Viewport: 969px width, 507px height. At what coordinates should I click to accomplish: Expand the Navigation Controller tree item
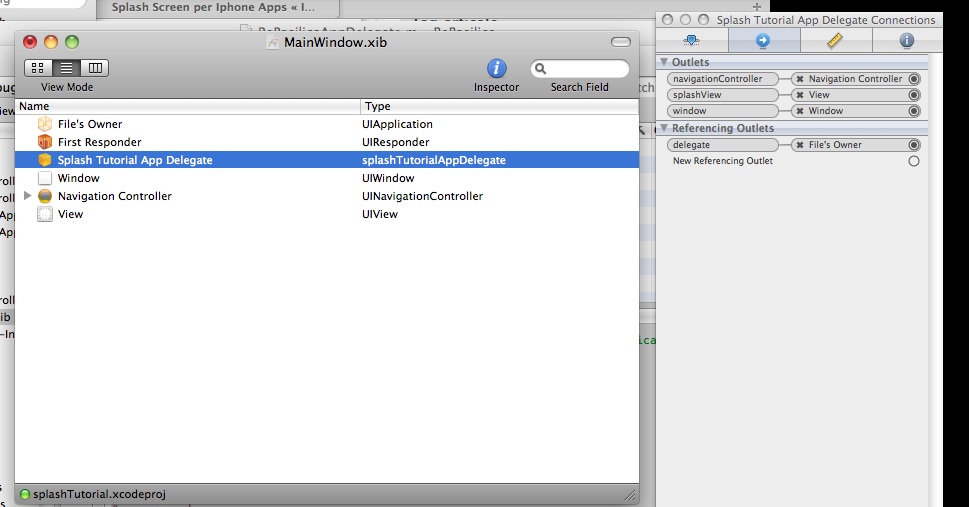(27, 196)
